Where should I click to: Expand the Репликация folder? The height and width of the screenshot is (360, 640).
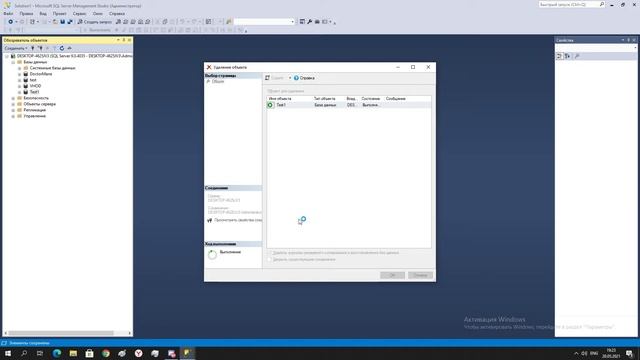tap(13, 110)
